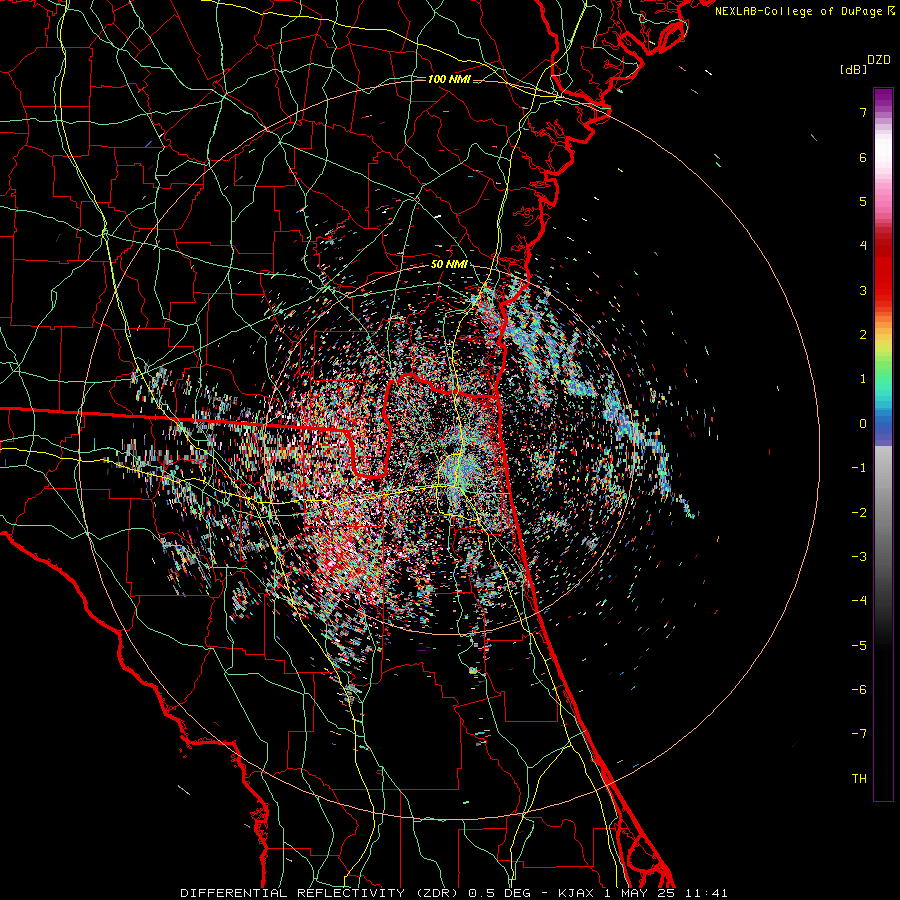Click the -1 value on color scale
900x900 pixels.
coord(859,468)
